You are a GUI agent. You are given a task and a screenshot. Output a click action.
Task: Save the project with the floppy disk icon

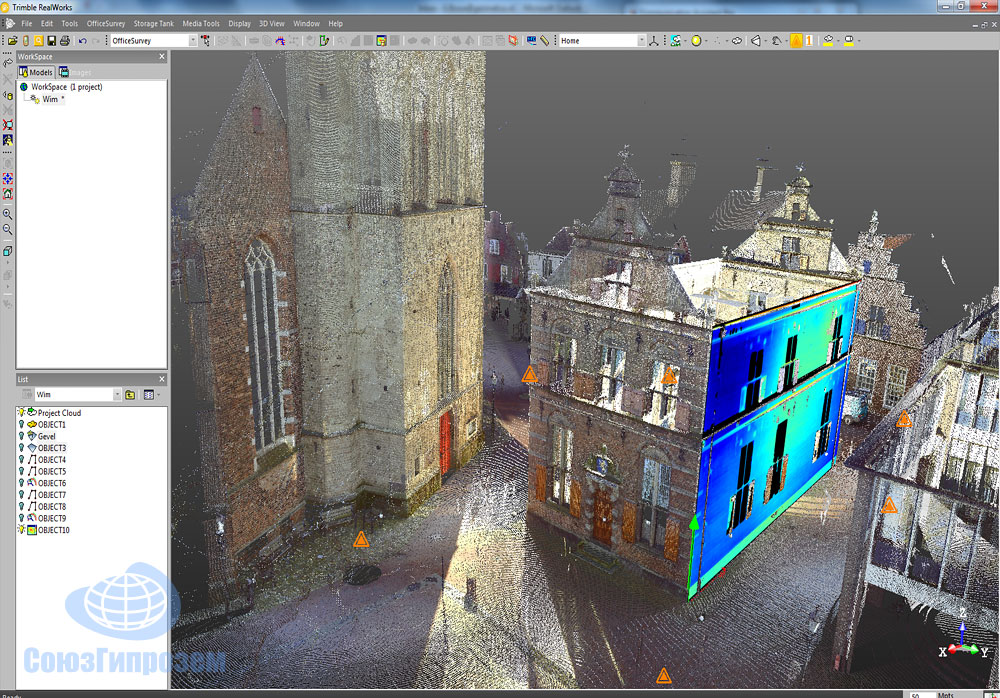tap(52, 41)
